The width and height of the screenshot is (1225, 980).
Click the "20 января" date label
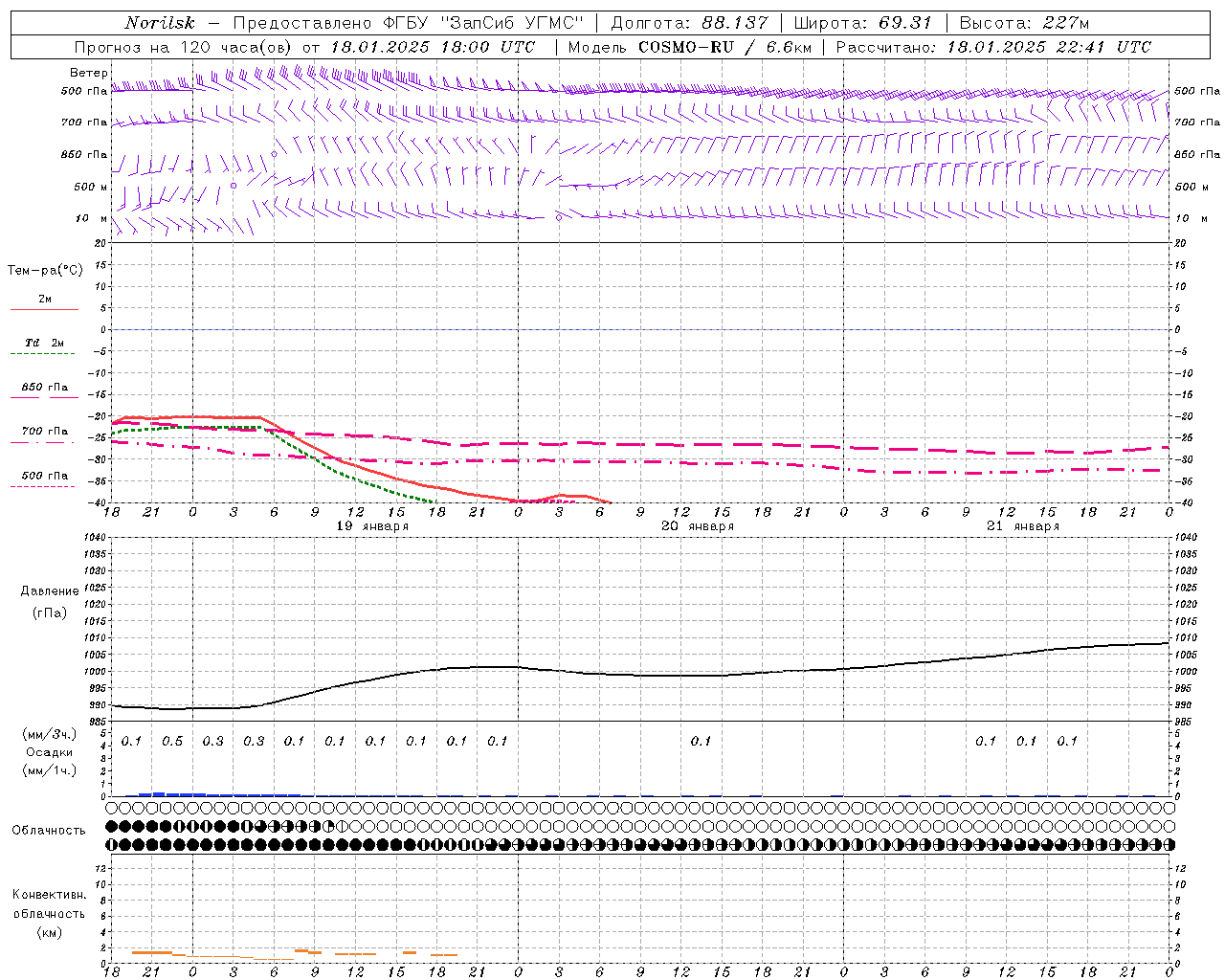coord(698,526)
